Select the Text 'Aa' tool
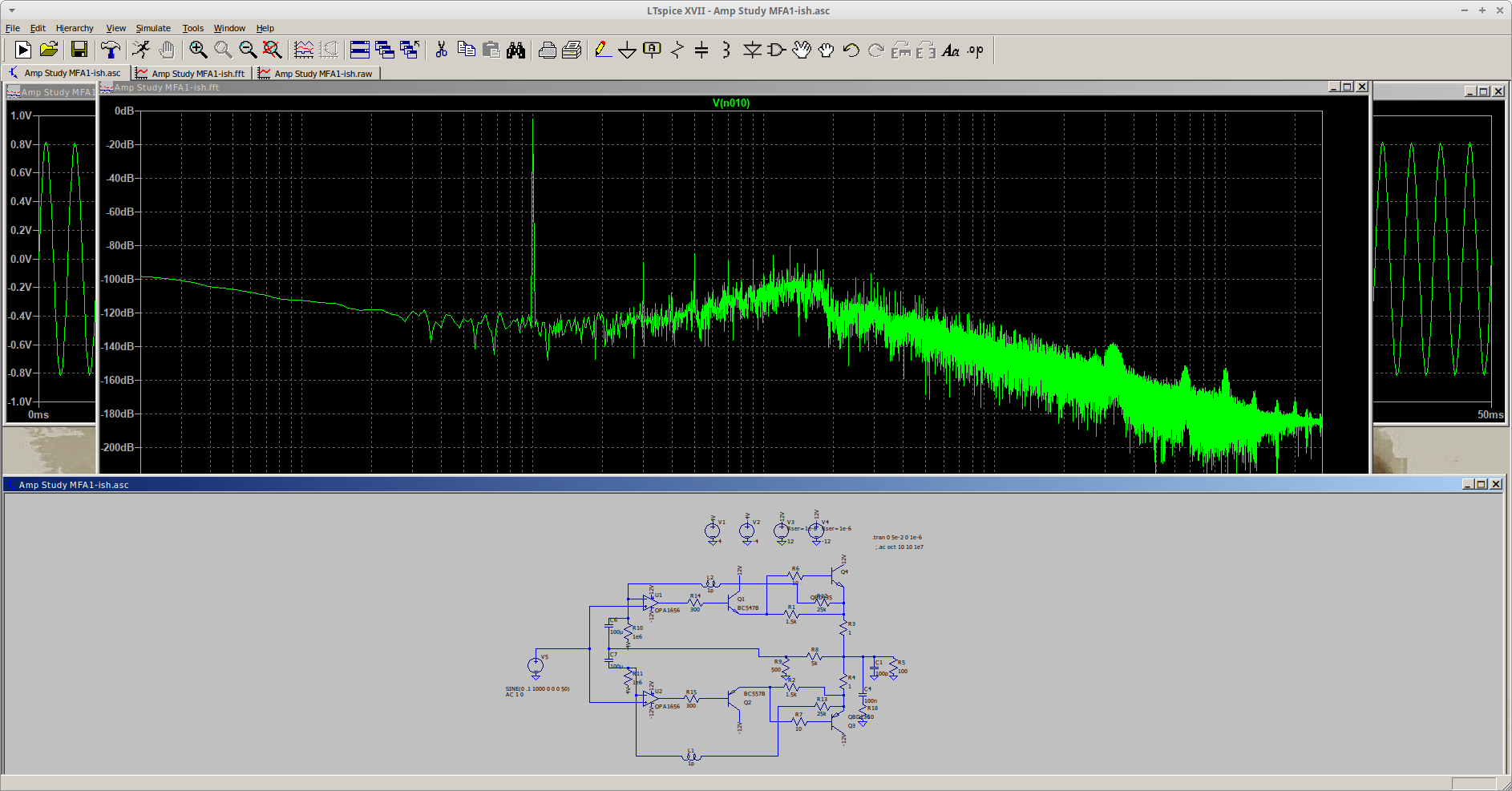The image size is (1512, 791). click(951, 50)
